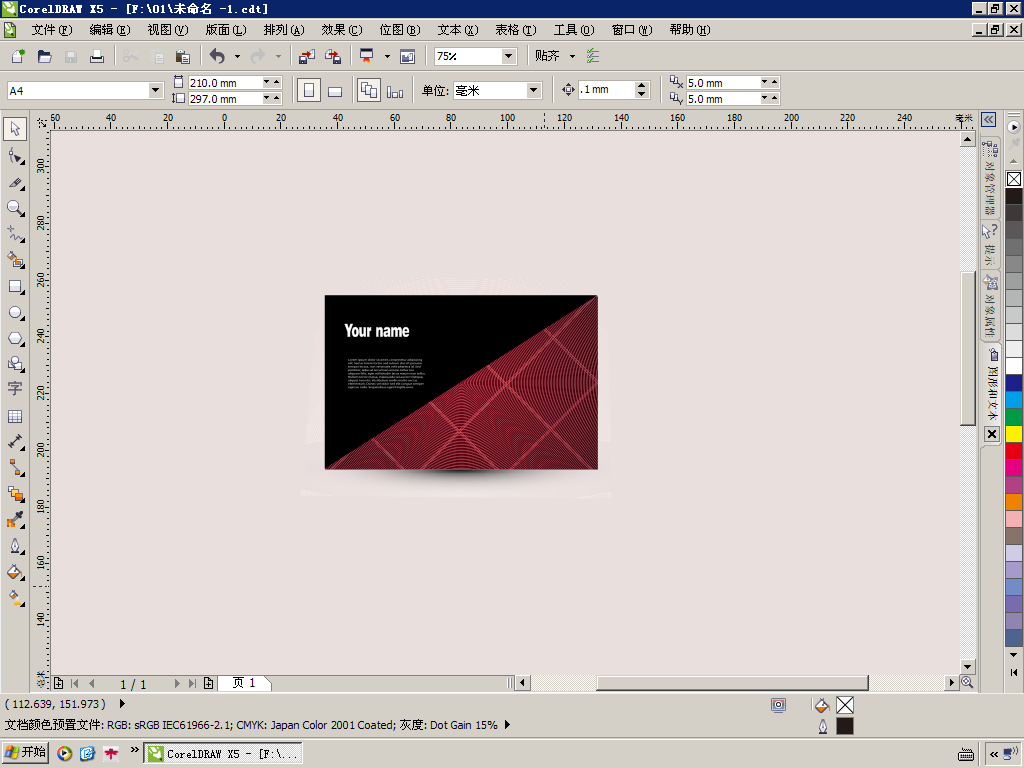The image size is (1024, 768).
Task: Select the Table tool
Action: pos(15,416)
